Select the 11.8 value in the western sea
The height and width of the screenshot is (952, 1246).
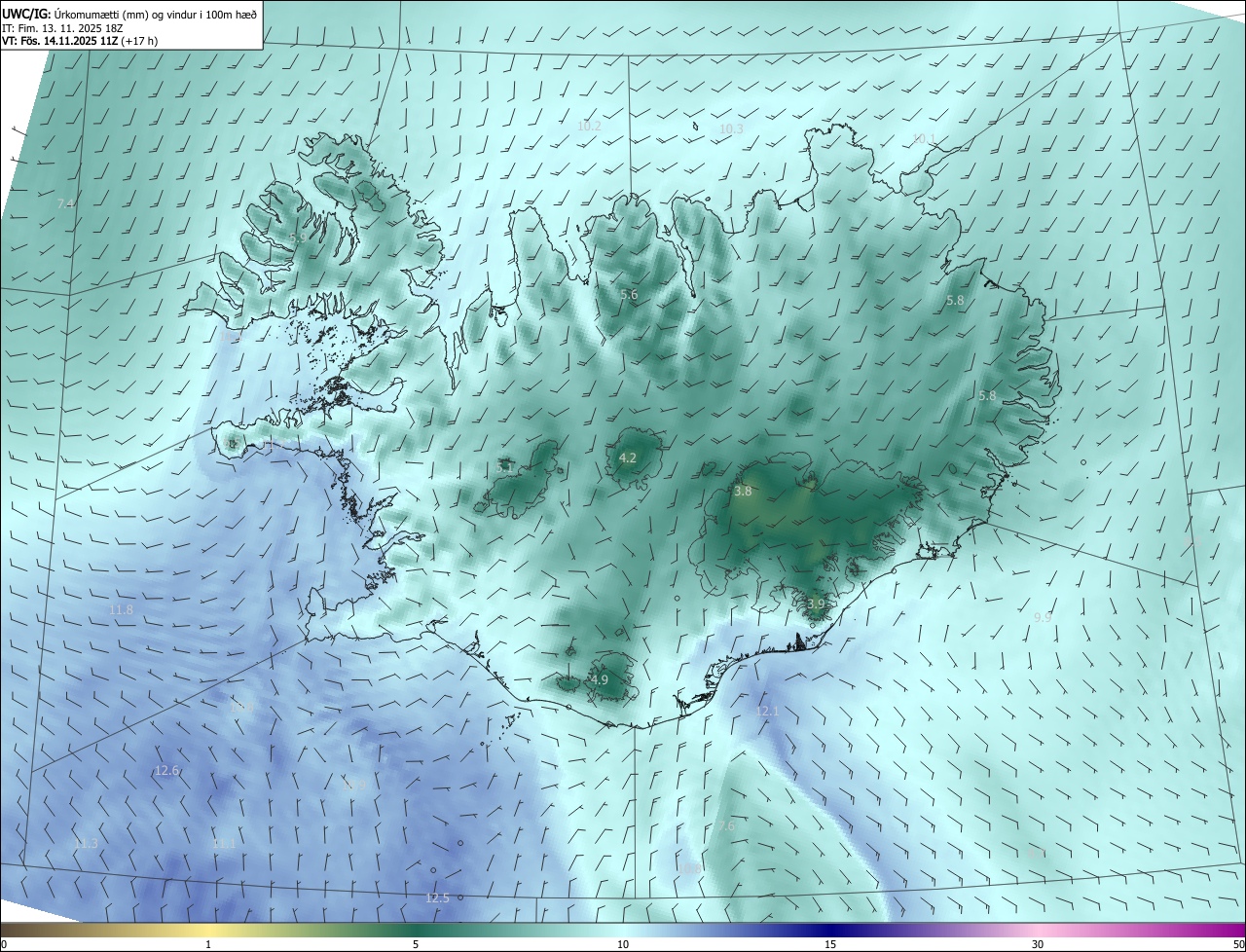click(121, 610)
